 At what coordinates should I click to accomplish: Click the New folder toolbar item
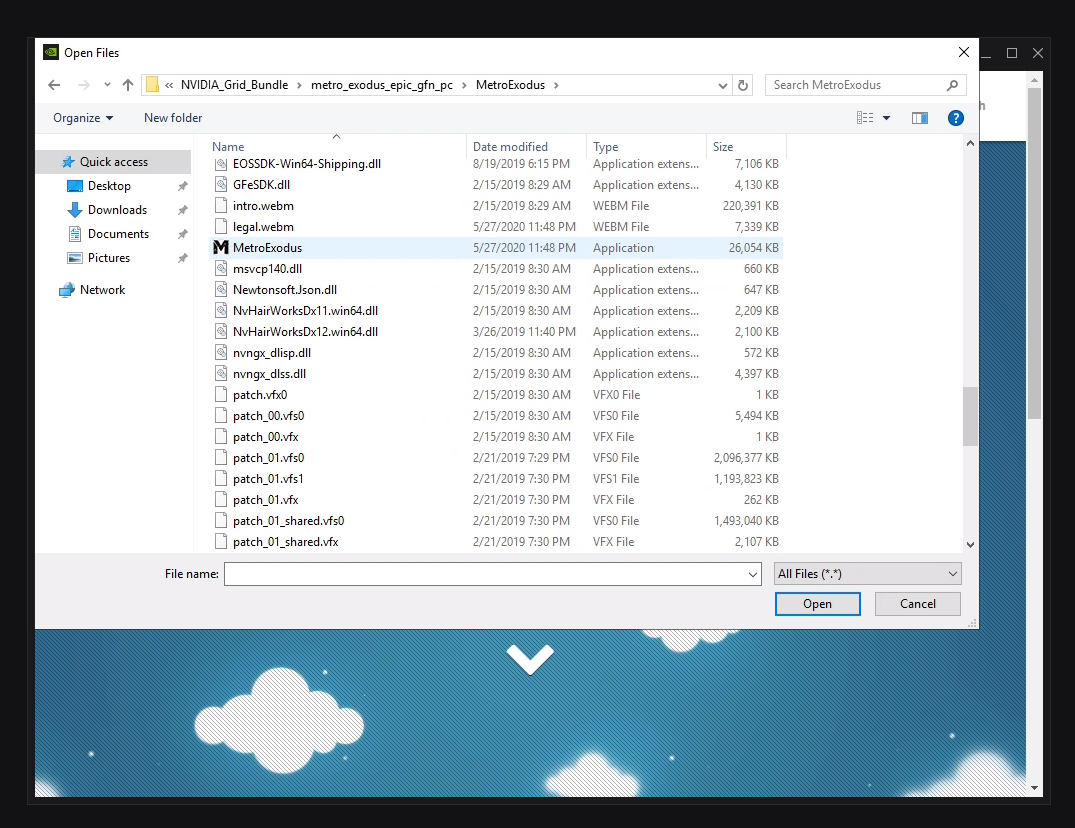pos(173,118)
